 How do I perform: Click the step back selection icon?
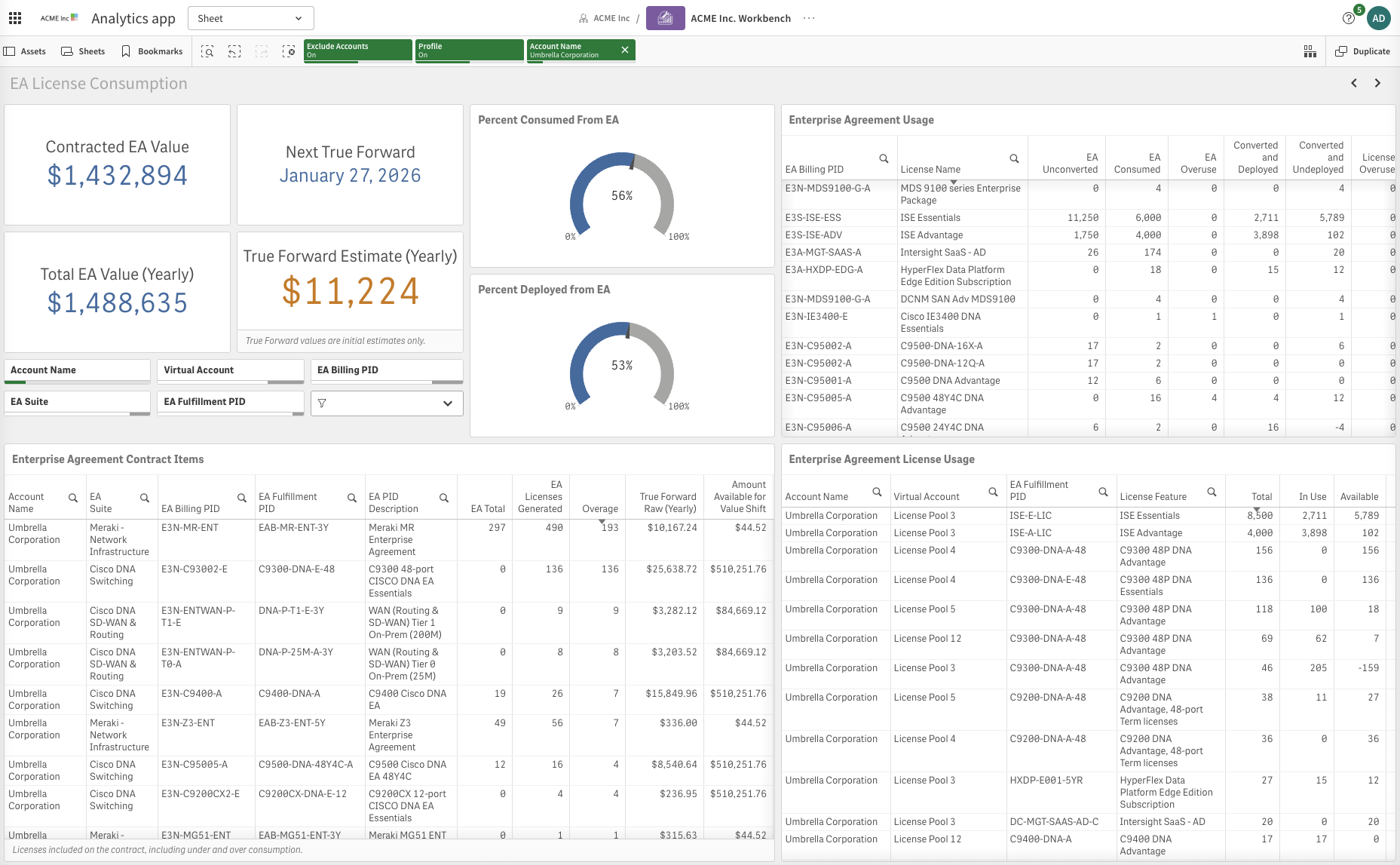coord(234,51)
